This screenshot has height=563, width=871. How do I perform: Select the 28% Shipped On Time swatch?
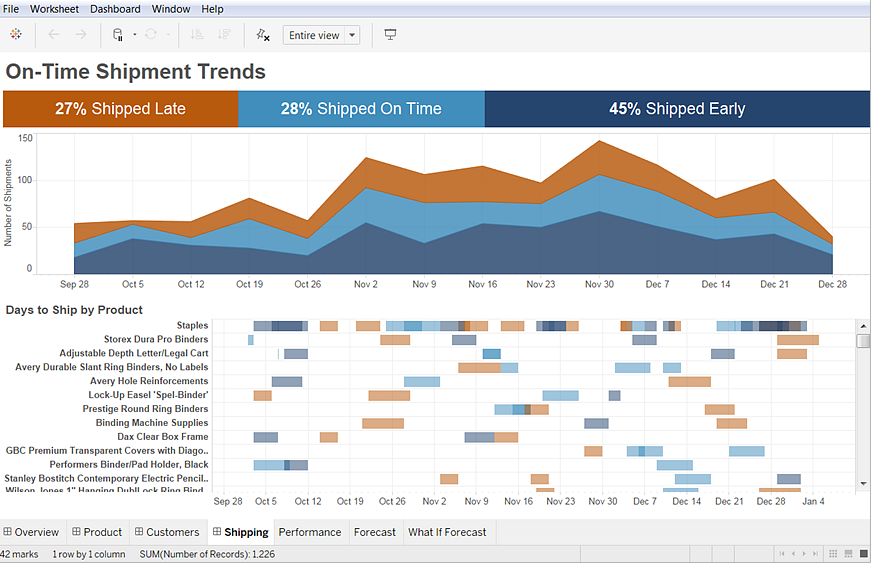(361, 109)
